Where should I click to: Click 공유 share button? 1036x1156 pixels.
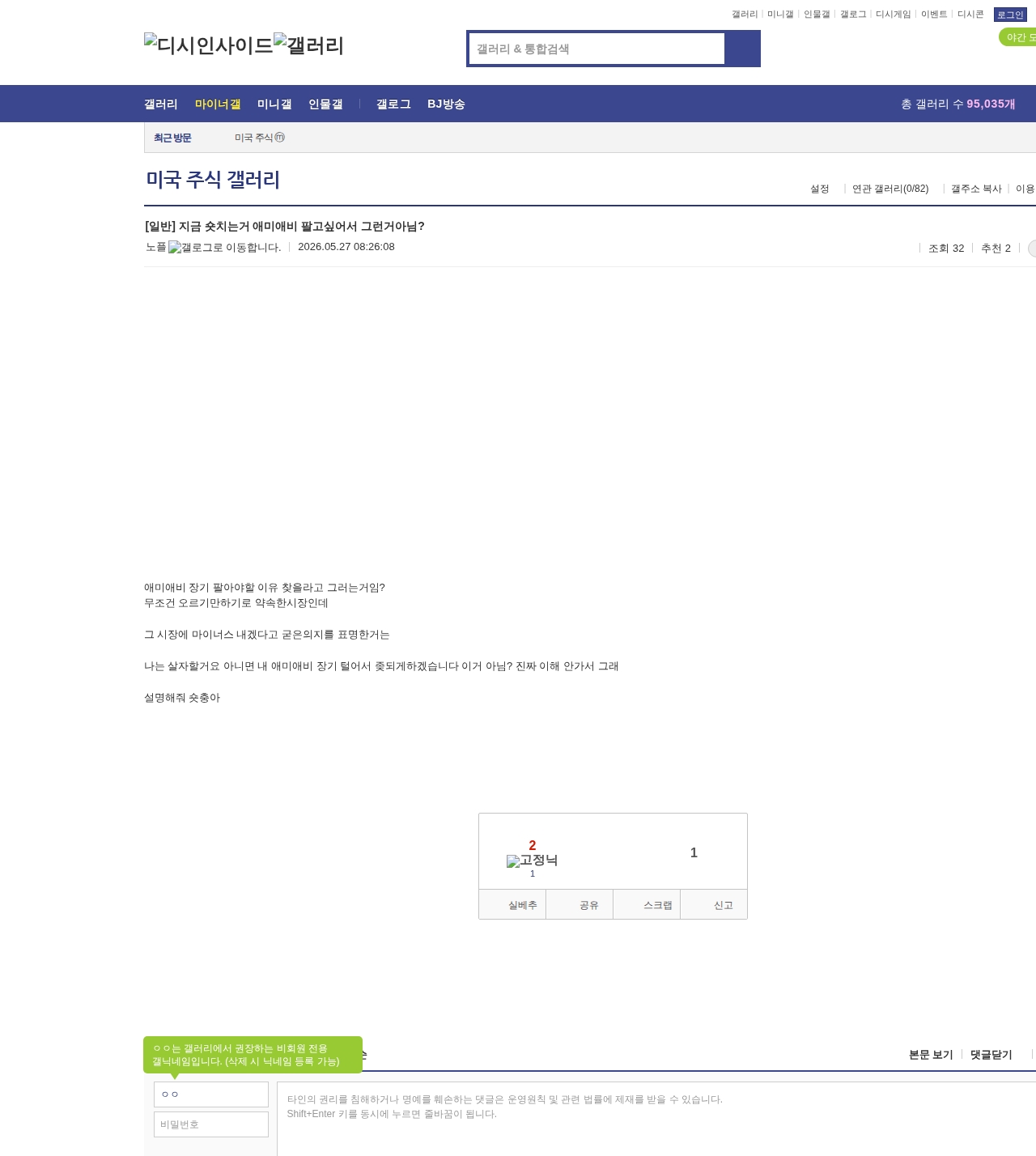pyautogui.click(x=580, y=904)
